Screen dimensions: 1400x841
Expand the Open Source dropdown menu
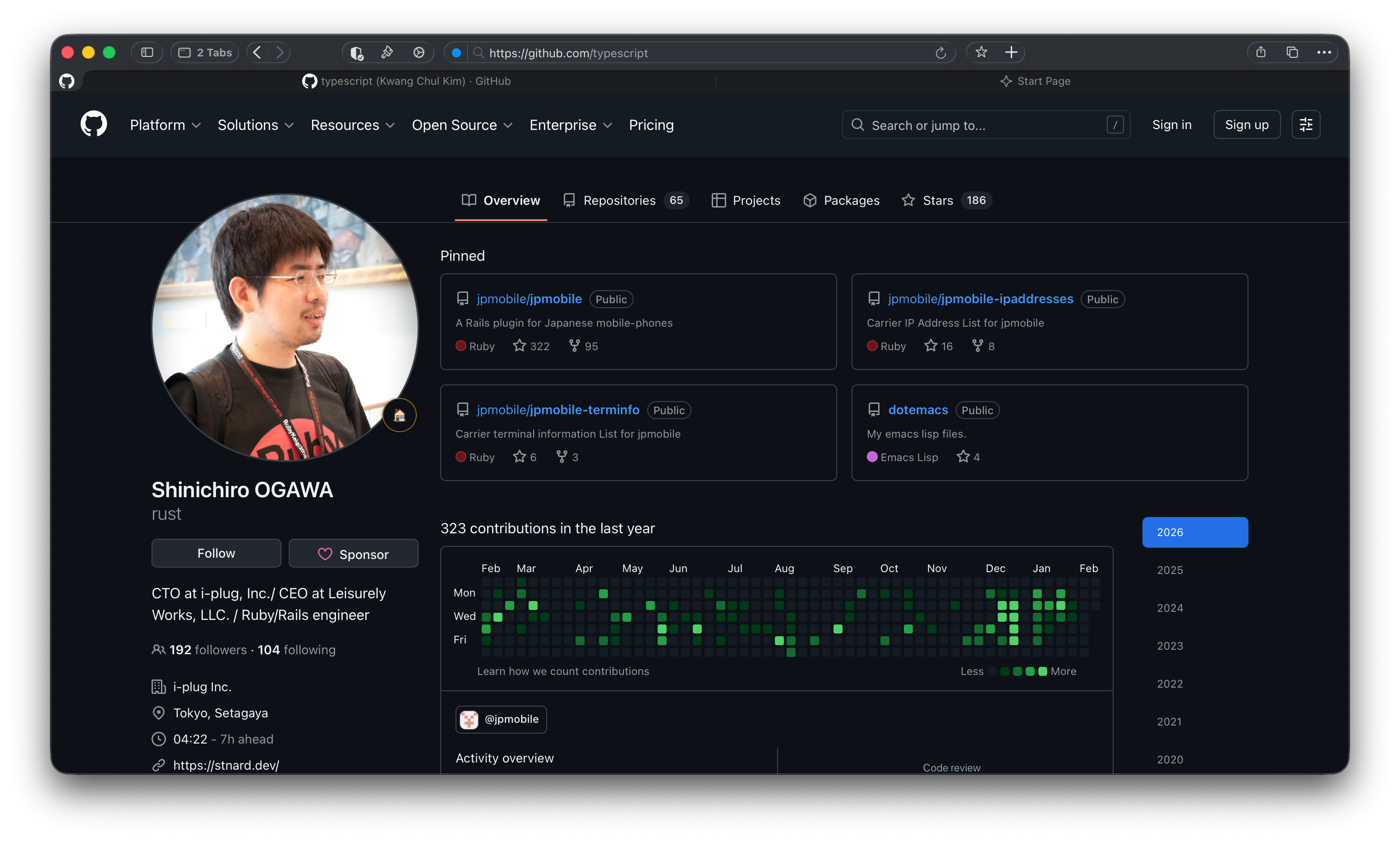click(461, 125)
